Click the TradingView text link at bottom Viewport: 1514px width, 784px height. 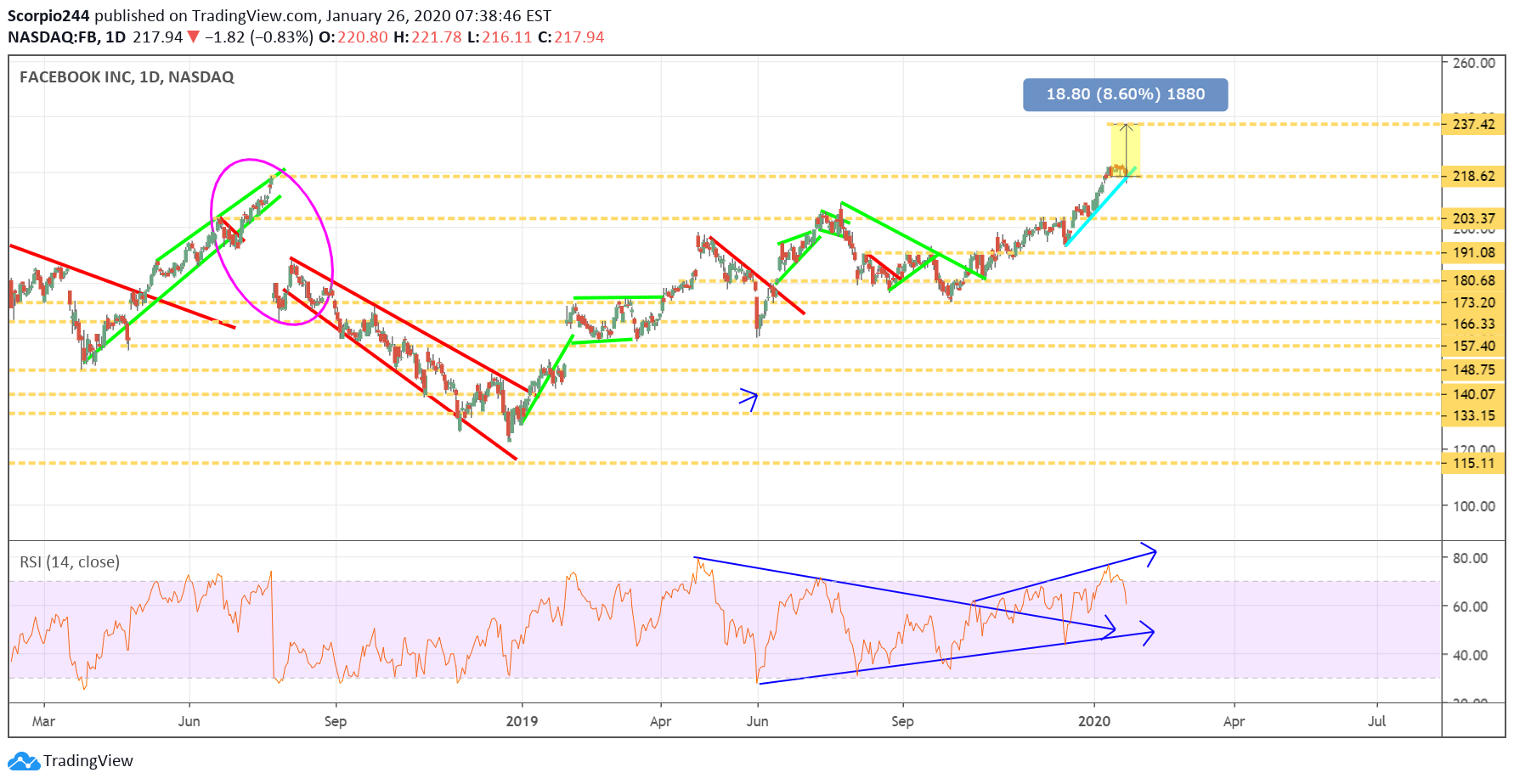[88, 761]
